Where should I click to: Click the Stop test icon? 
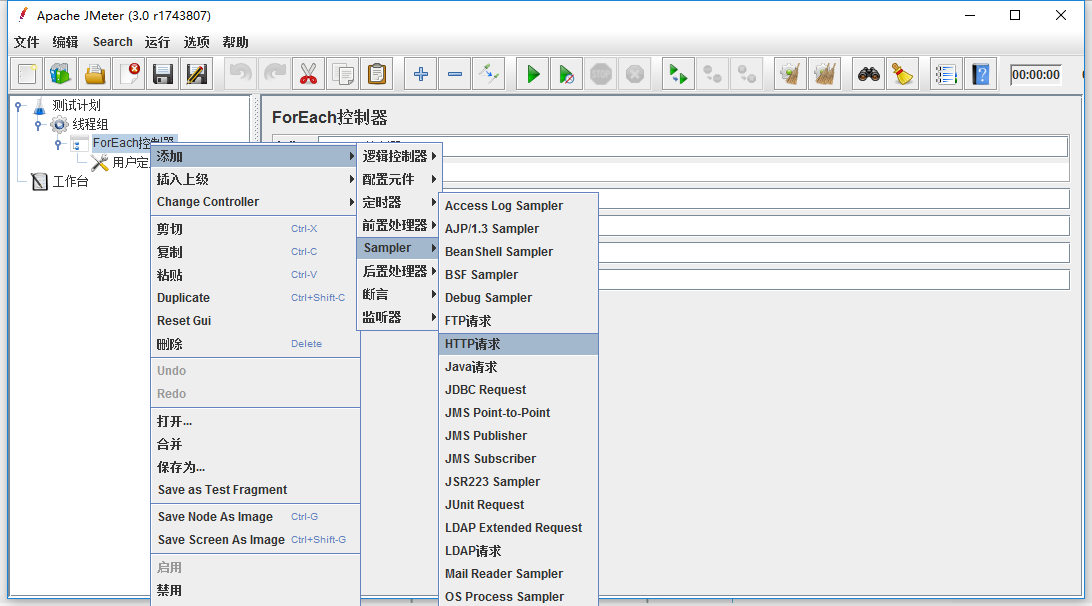601,74
